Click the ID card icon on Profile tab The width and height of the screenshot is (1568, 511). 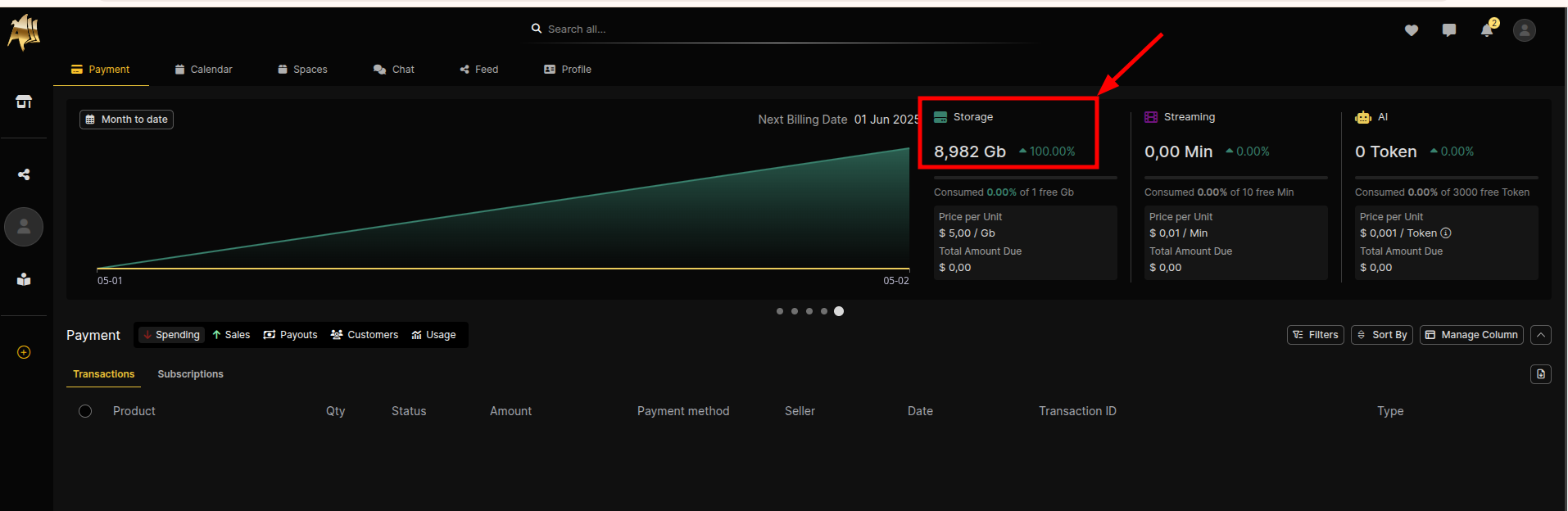(x=550, y=70)
